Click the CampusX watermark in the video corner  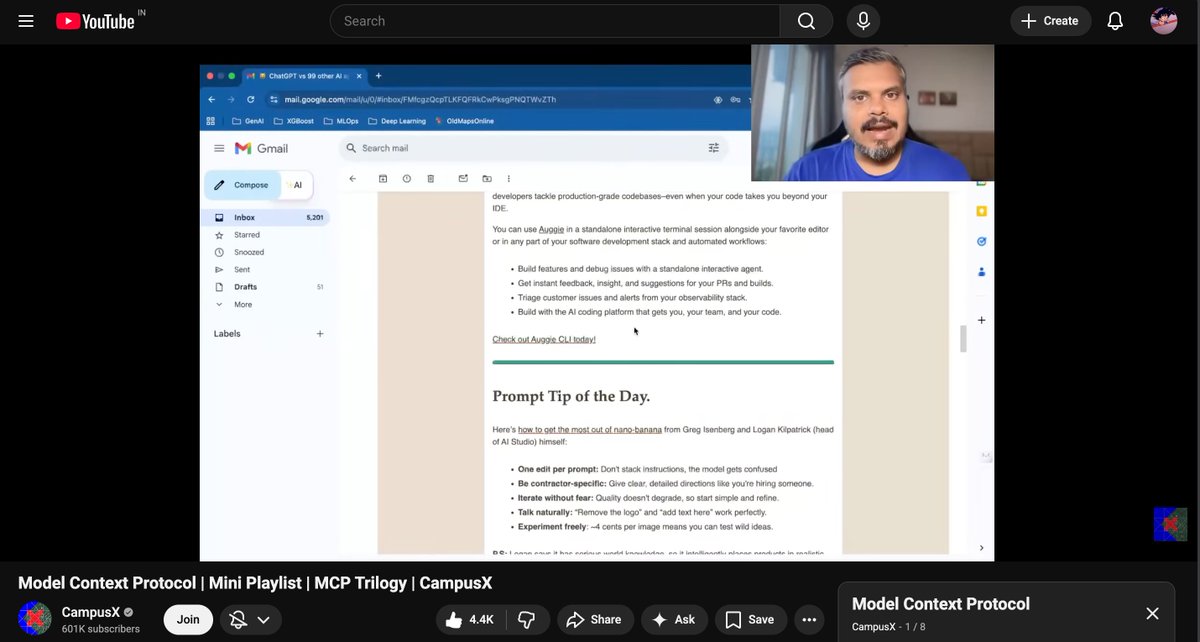(x=1170, y=524)
